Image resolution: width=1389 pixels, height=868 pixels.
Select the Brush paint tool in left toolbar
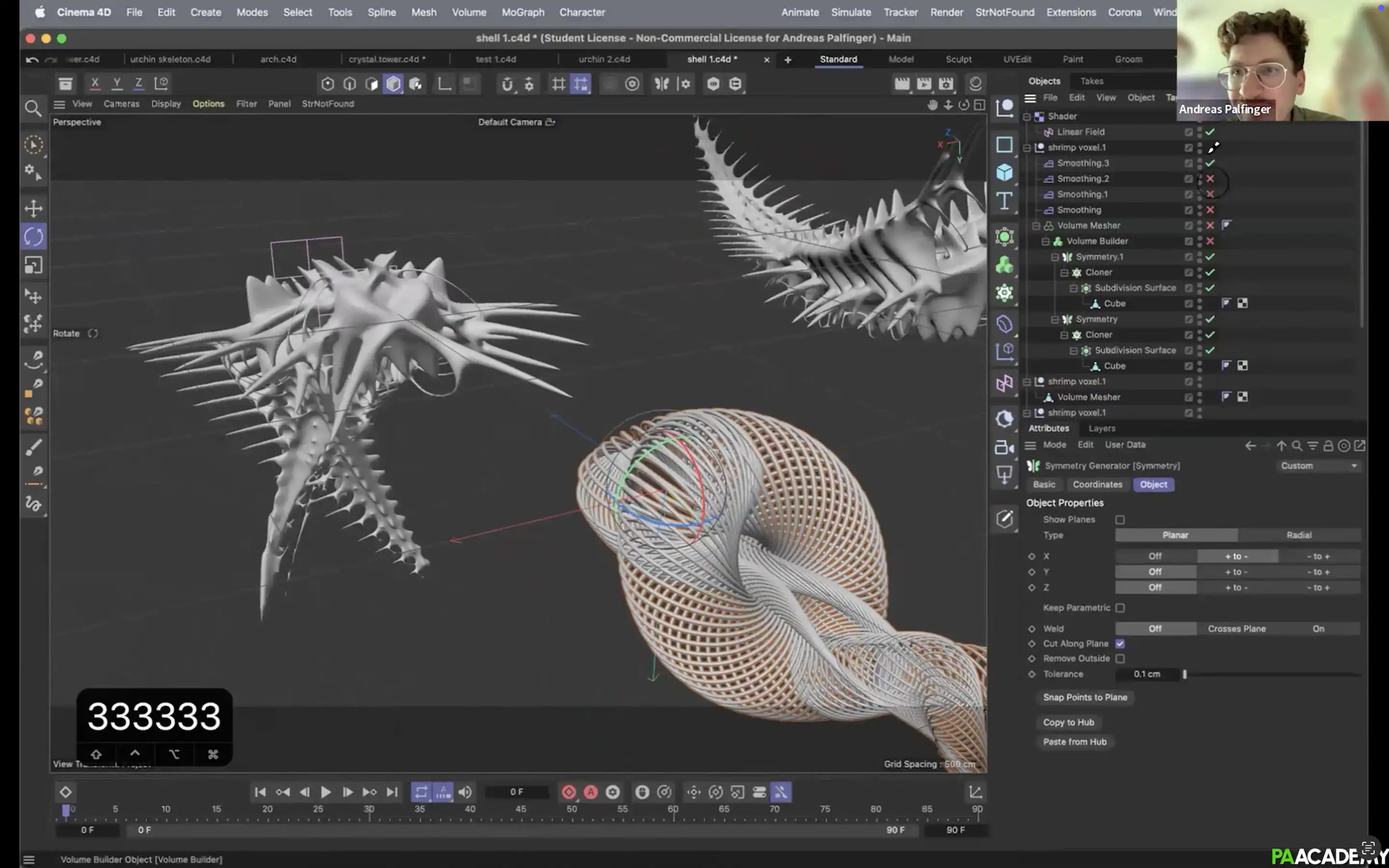pyautogui.click(x=33, y=447)
